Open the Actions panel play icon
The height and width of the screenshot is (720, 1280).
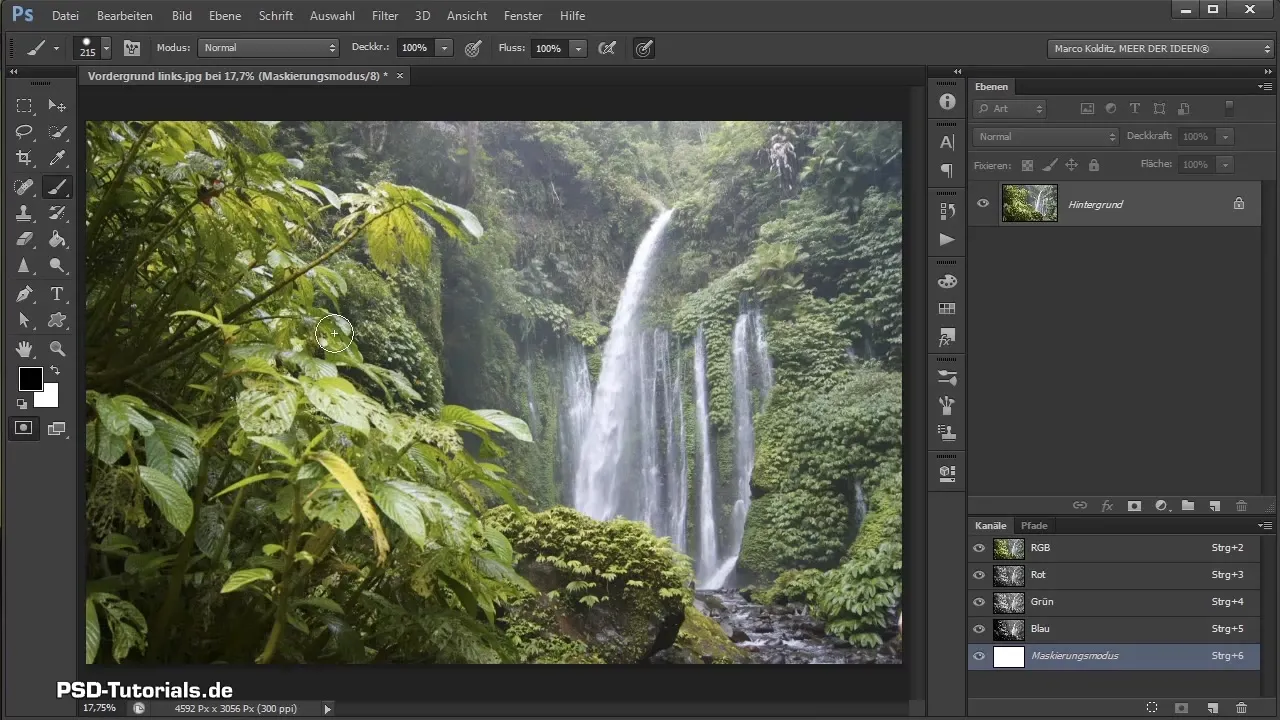tap(947, 240)
